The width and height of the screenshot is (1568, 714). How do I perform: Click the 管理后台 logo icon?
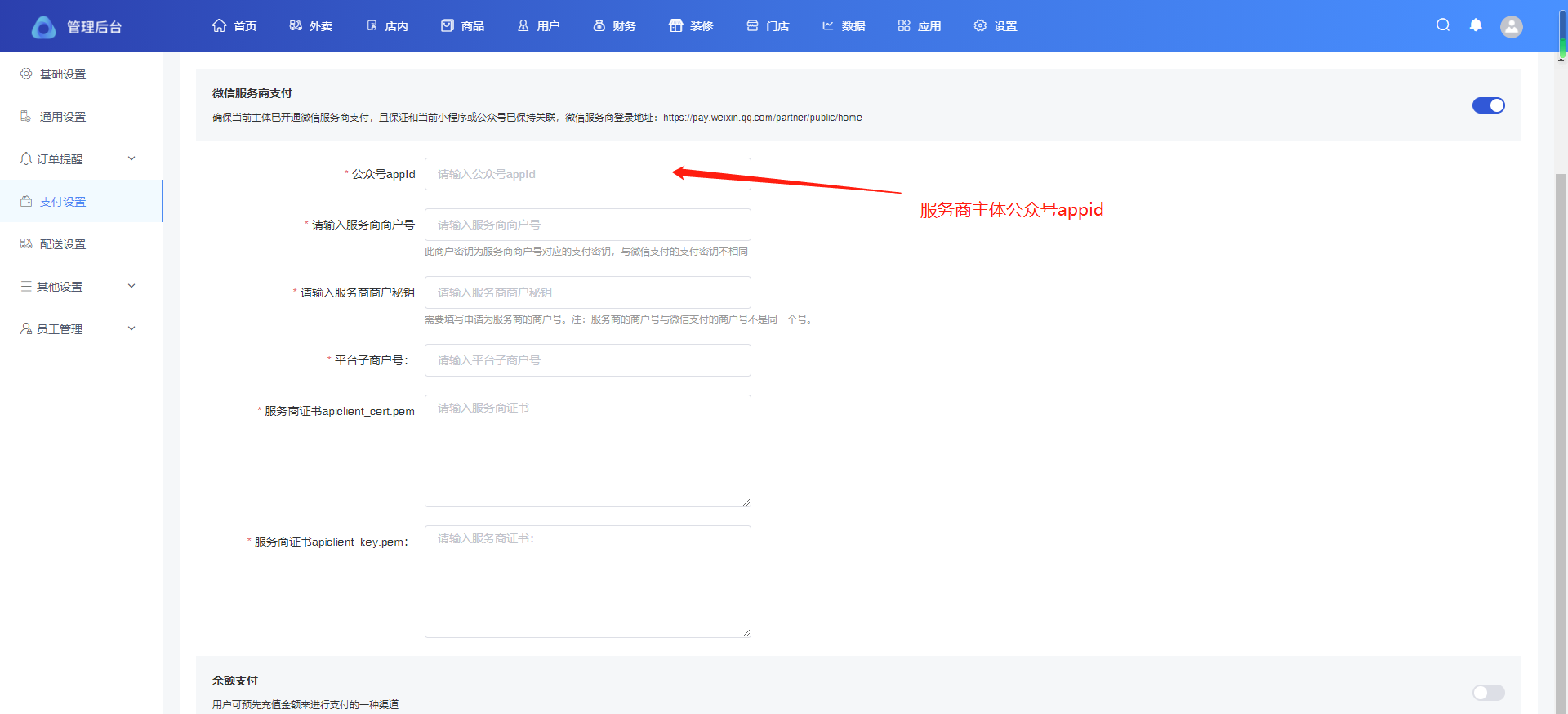coord(43,27)
